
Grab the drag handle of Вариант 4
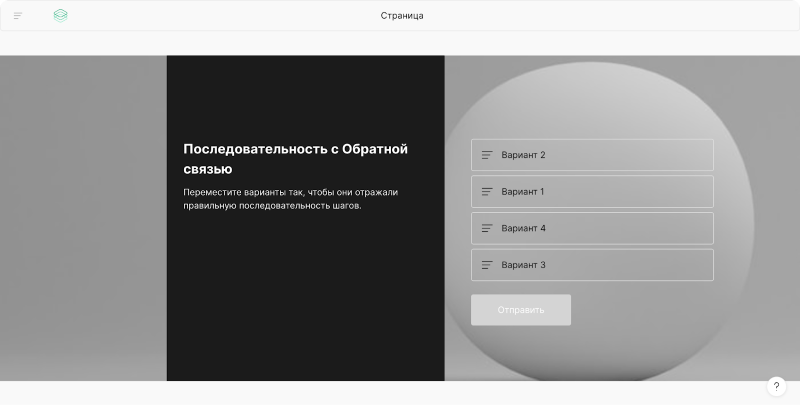(x=487, y=228)
